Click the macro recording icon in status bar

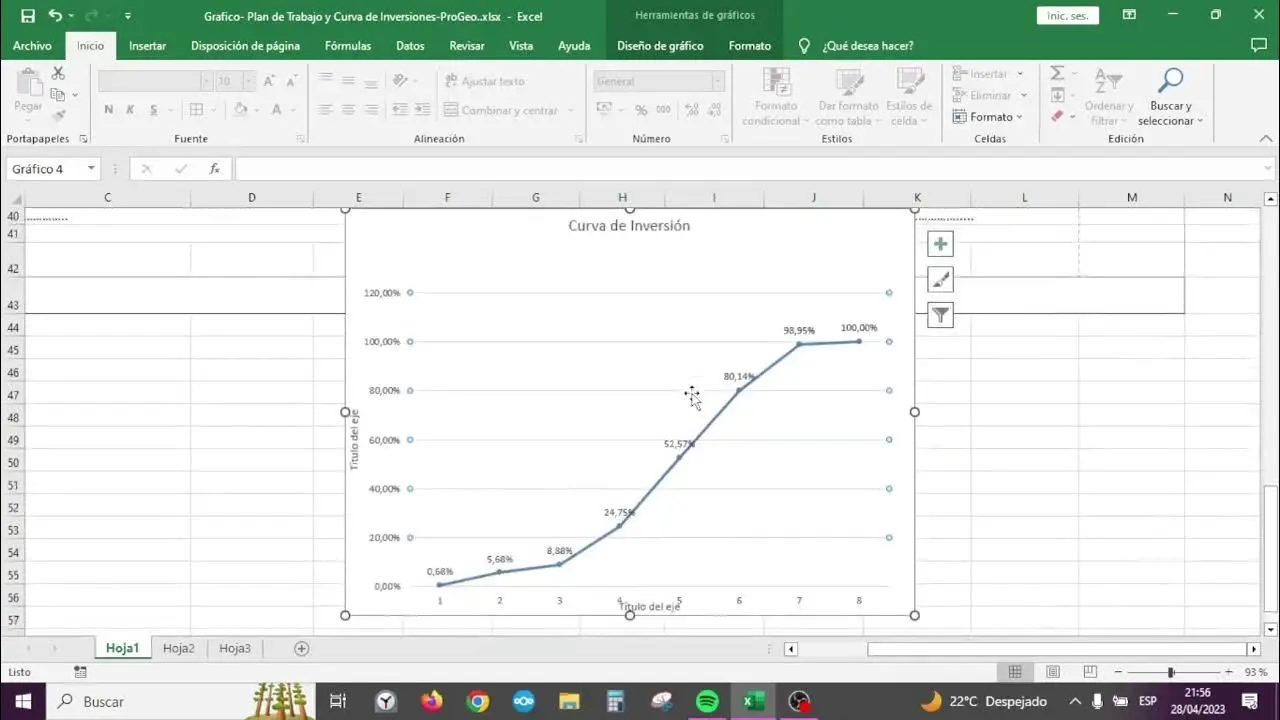click(x=81, y=672)
